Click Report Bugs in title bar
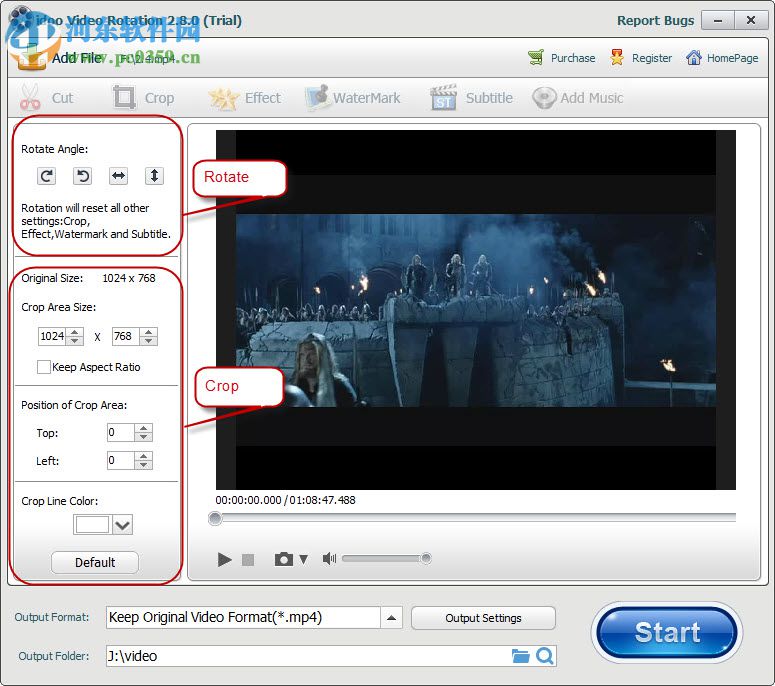775x686 pixels. 655,21
